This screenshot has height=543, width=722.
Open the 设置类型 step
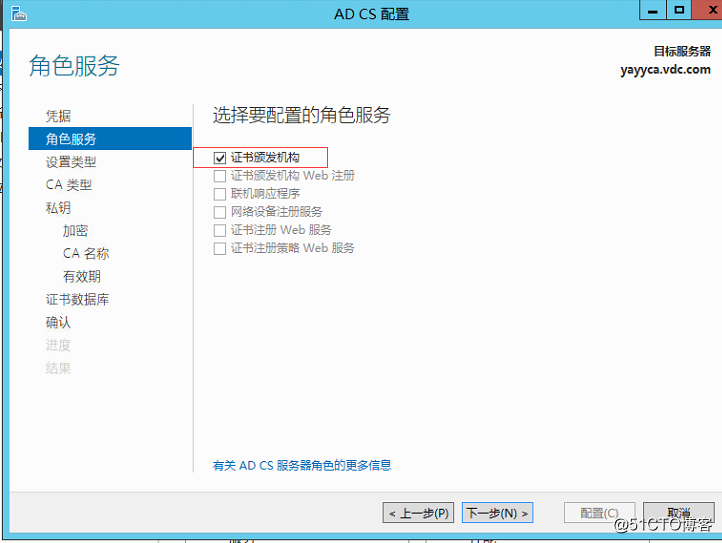[71, 162]
